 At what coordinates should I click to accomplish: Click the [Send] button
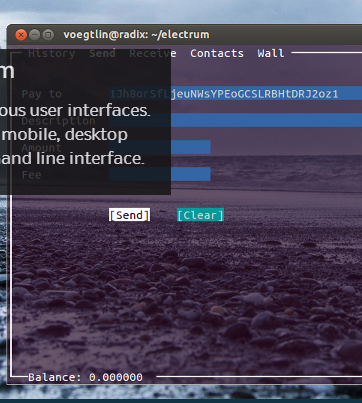[129, 215]
